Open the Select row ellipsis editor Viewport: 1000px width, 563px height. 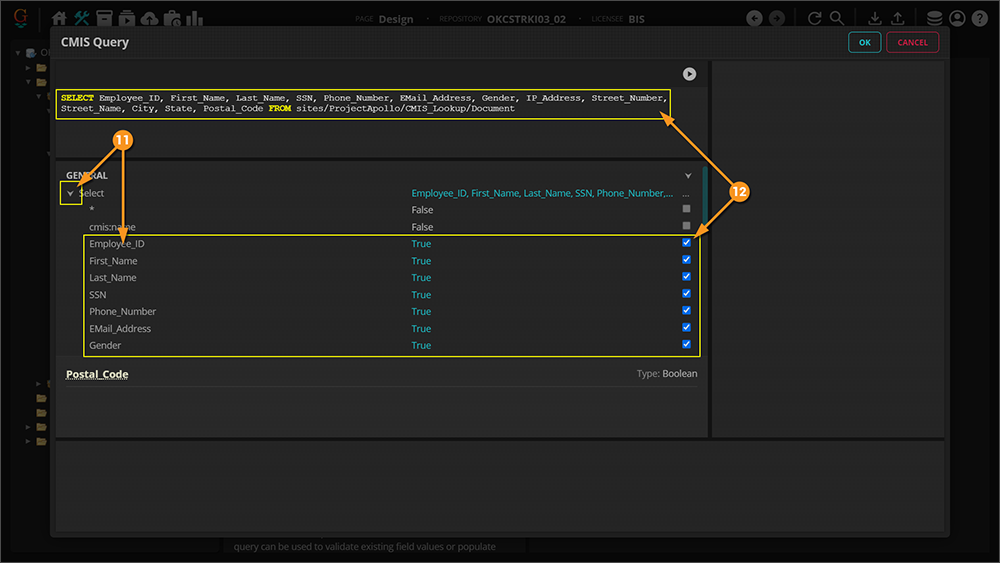[x=685, y=193]
